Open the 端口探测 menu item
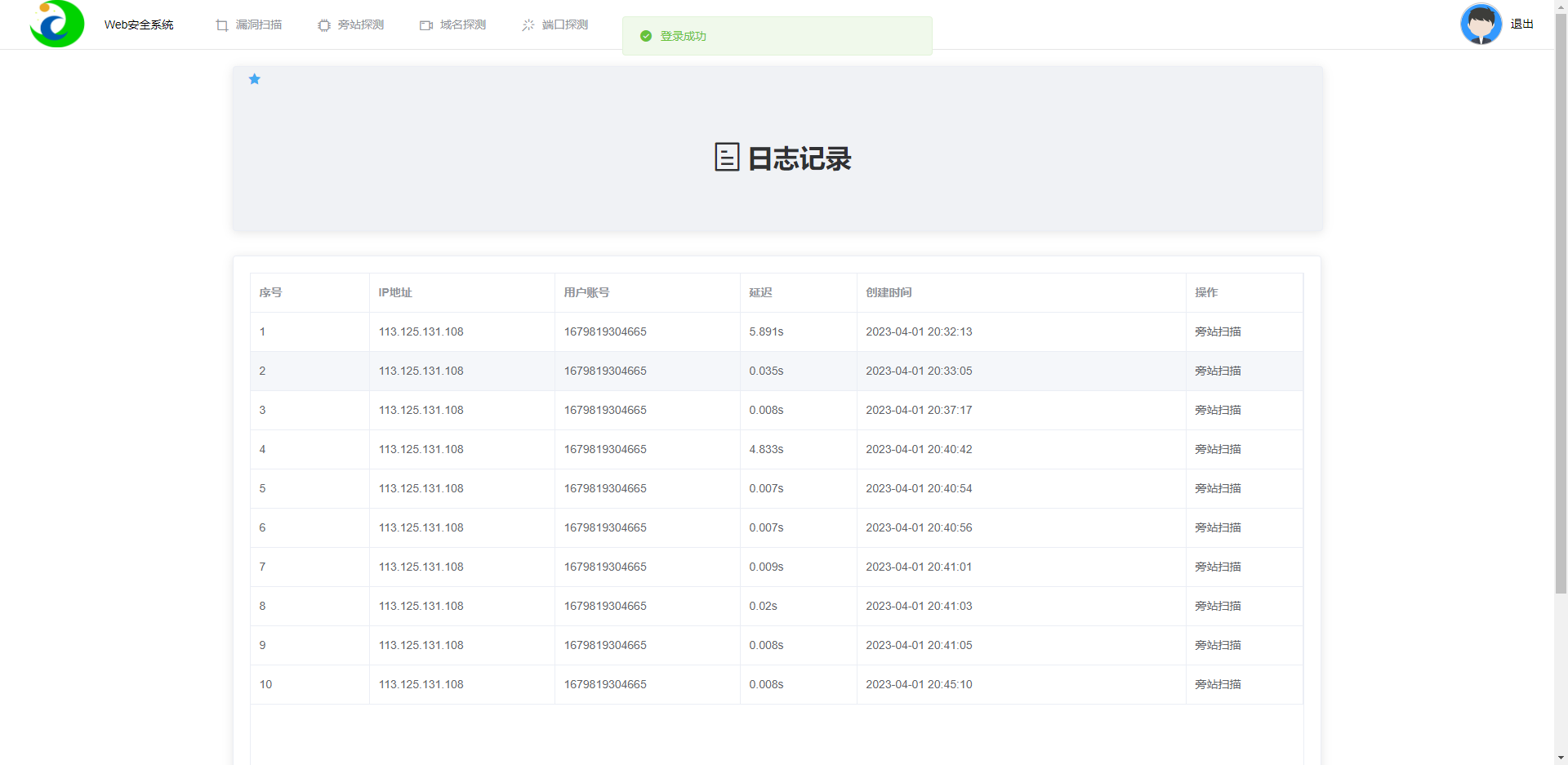The width and height of the screenshot is (1568, 765). pyautogui.click(x=555, y=25)
